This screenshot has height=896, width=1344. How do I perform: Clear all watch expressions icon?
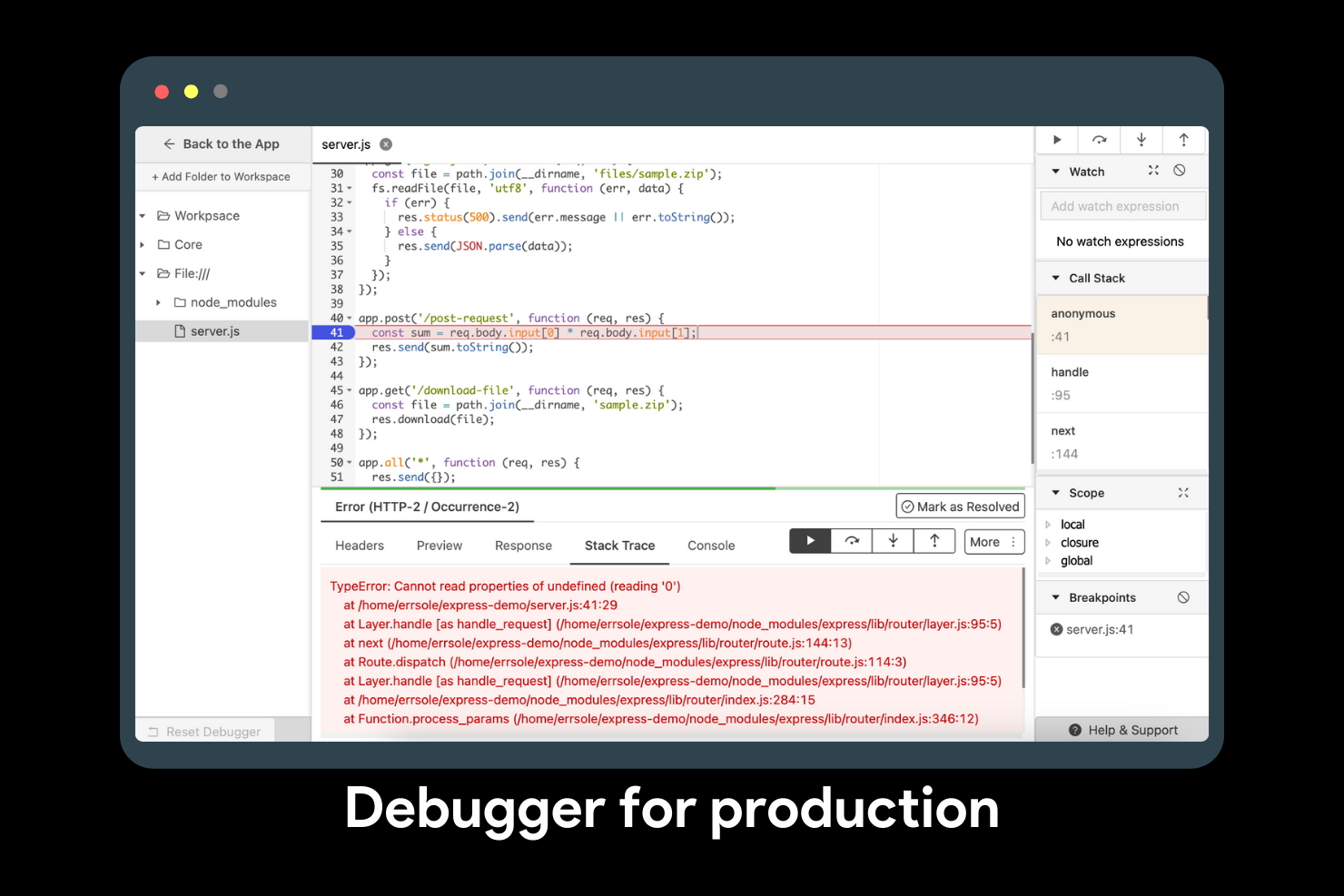[1180, 171]
